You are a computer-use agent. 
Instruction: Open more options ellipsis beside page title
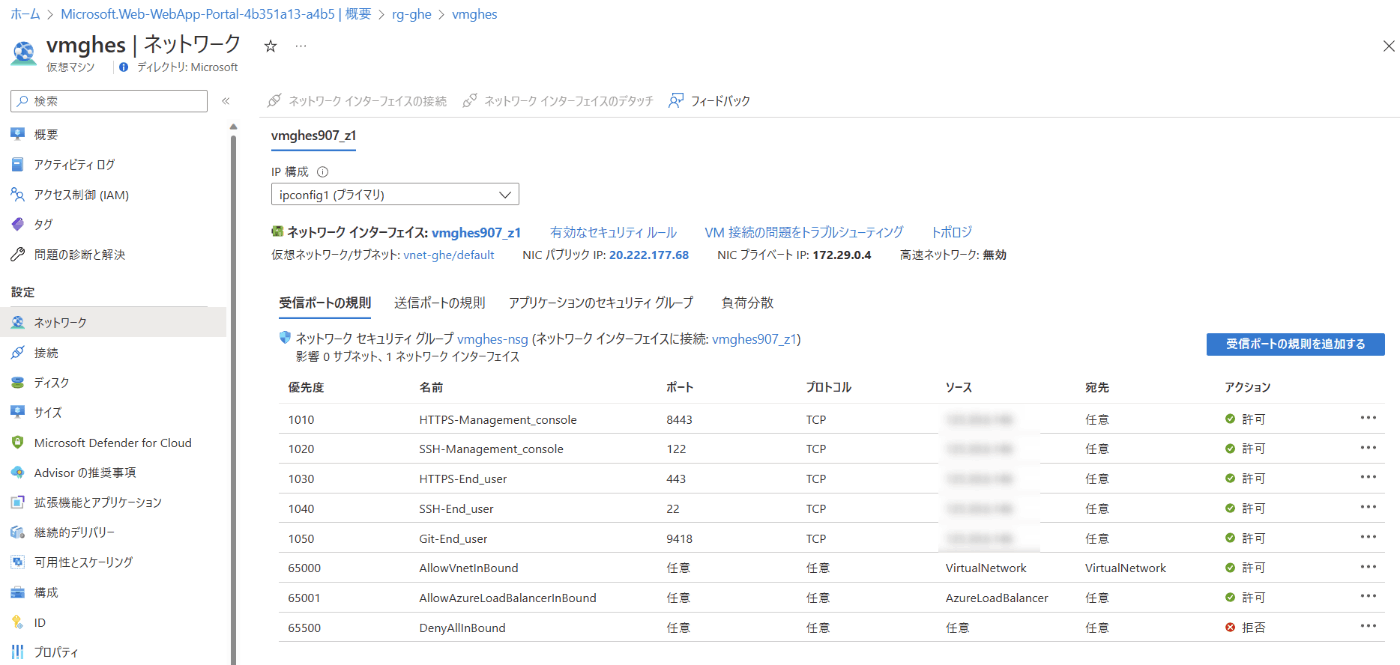[301, 46]
